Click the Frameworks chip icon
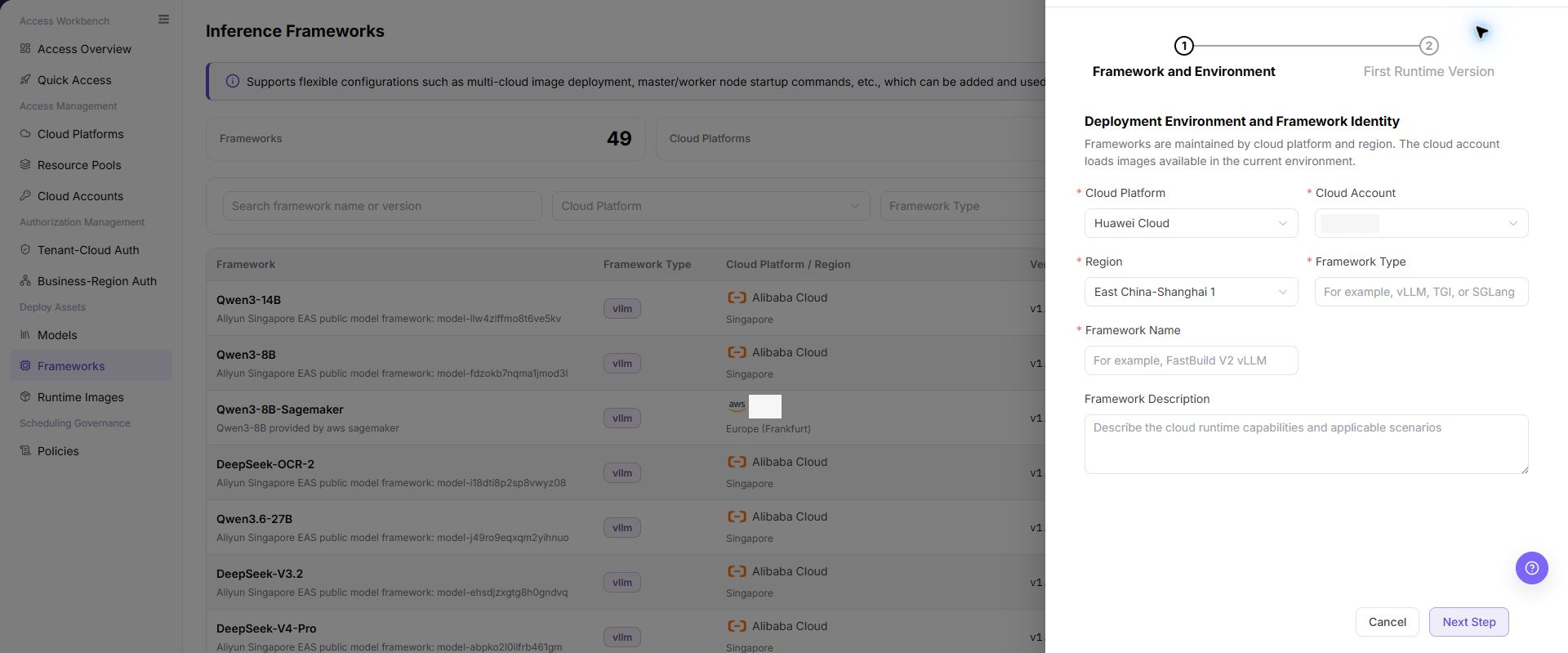Viewport: 1568px width, 653px height. click(x=25, y=366)
